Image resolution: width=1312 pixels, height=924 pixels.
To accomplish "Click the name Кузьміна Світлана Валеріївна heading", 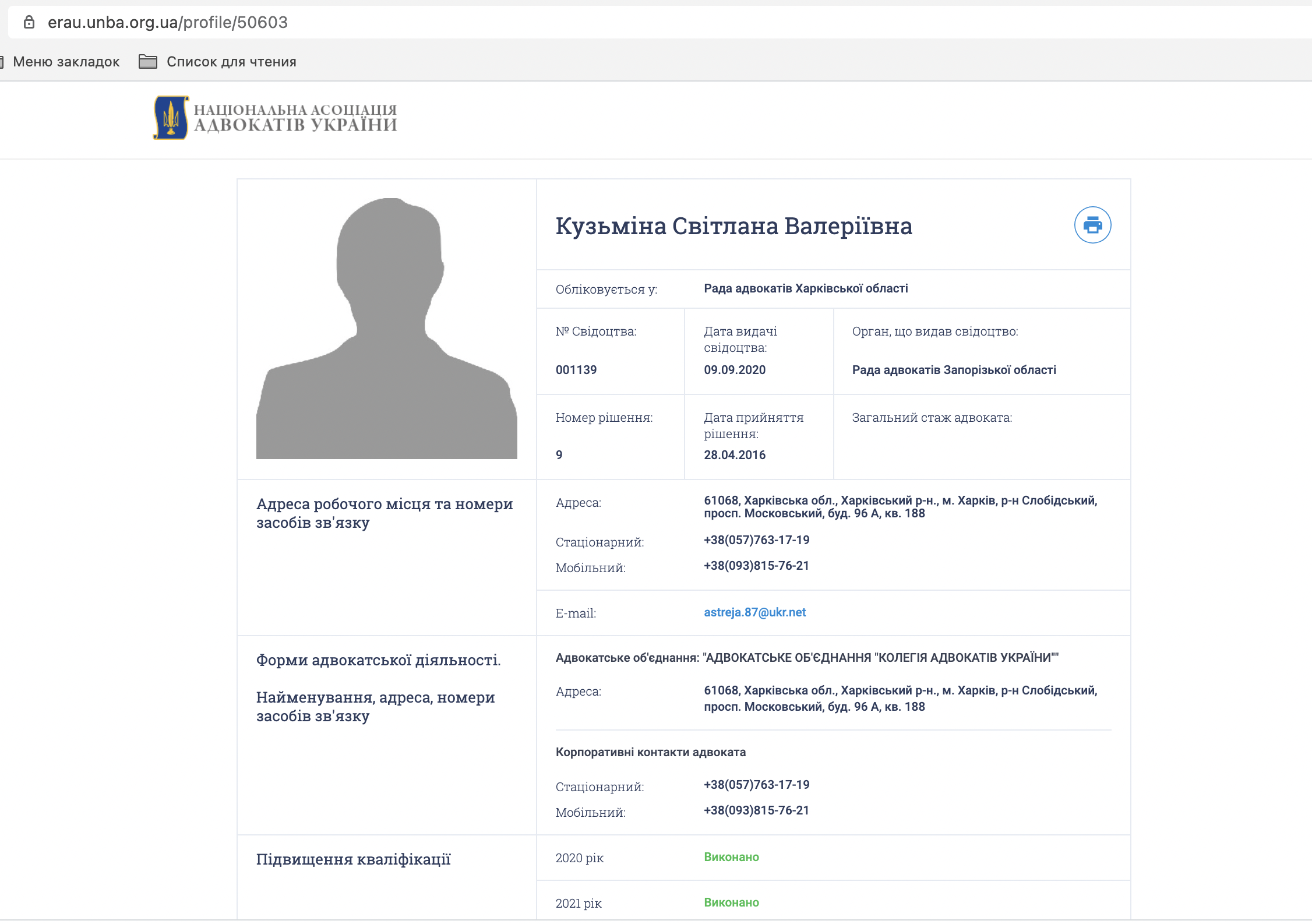I will click(733, 226).
